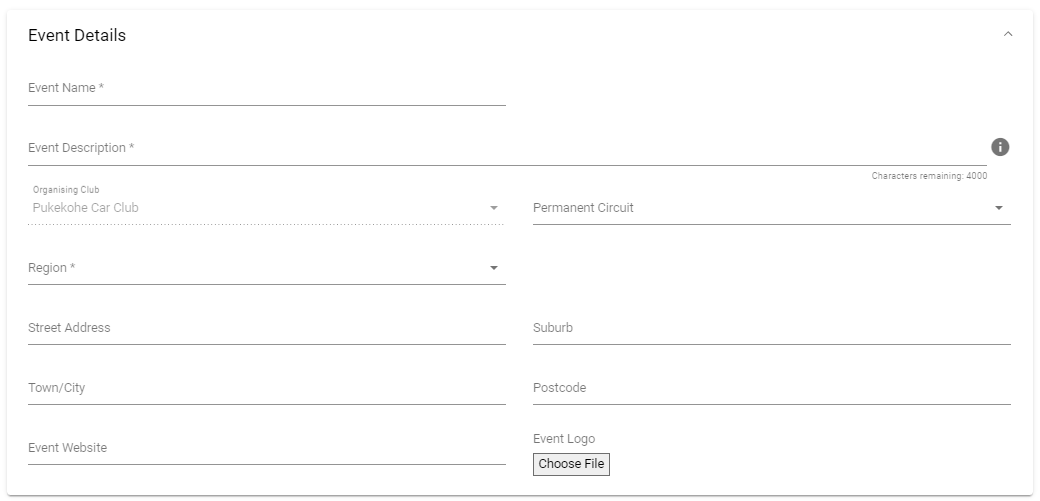The height and width of the screenshot is (501, 1040).
Task: Click into the Street Address field
Action: click(x=267, y=328)
